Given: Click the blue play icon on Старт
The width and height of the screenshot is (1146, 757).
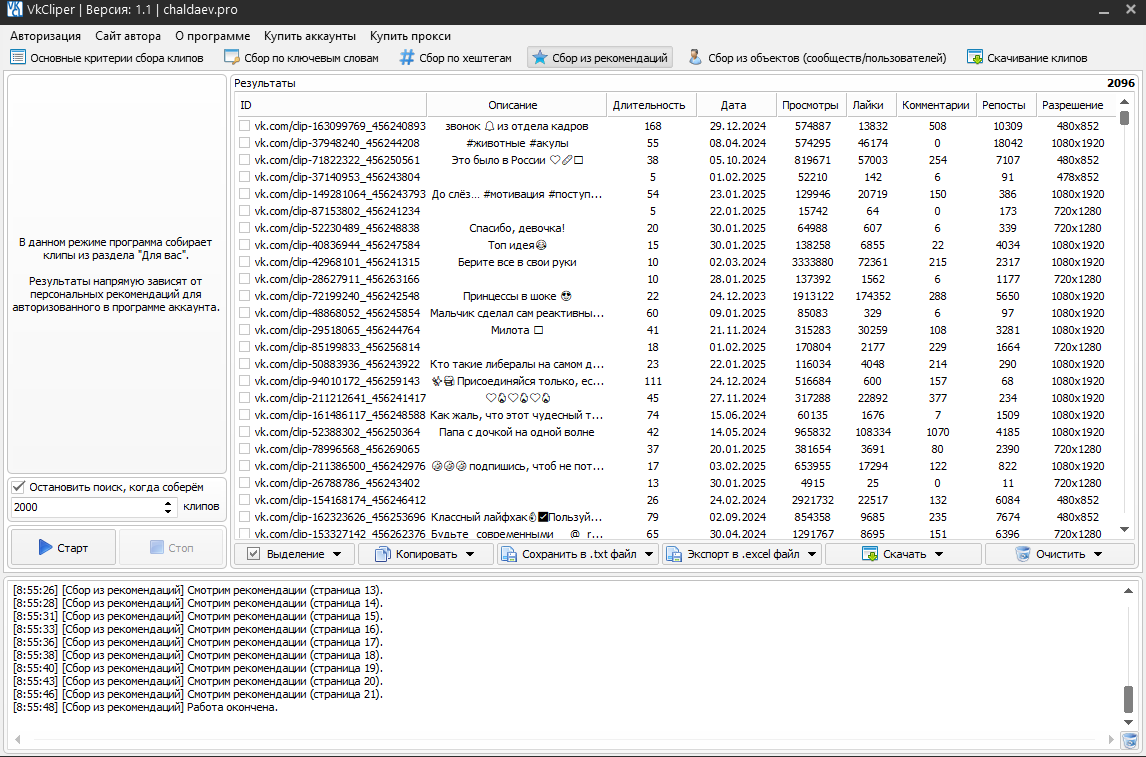Looking at the screenshot, I should click(45, 547).
